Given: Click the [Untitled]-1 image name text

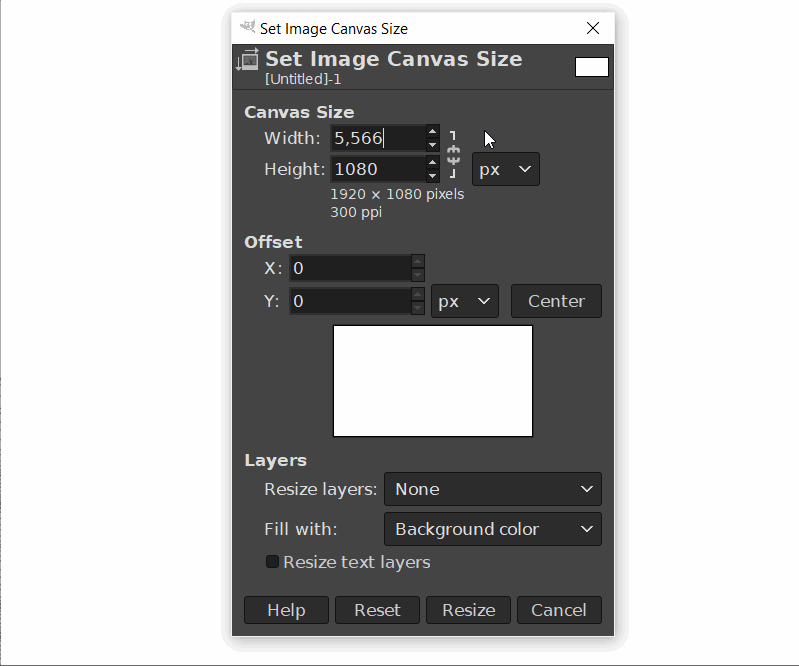Looking at the screenshot, I should (303, 79).
